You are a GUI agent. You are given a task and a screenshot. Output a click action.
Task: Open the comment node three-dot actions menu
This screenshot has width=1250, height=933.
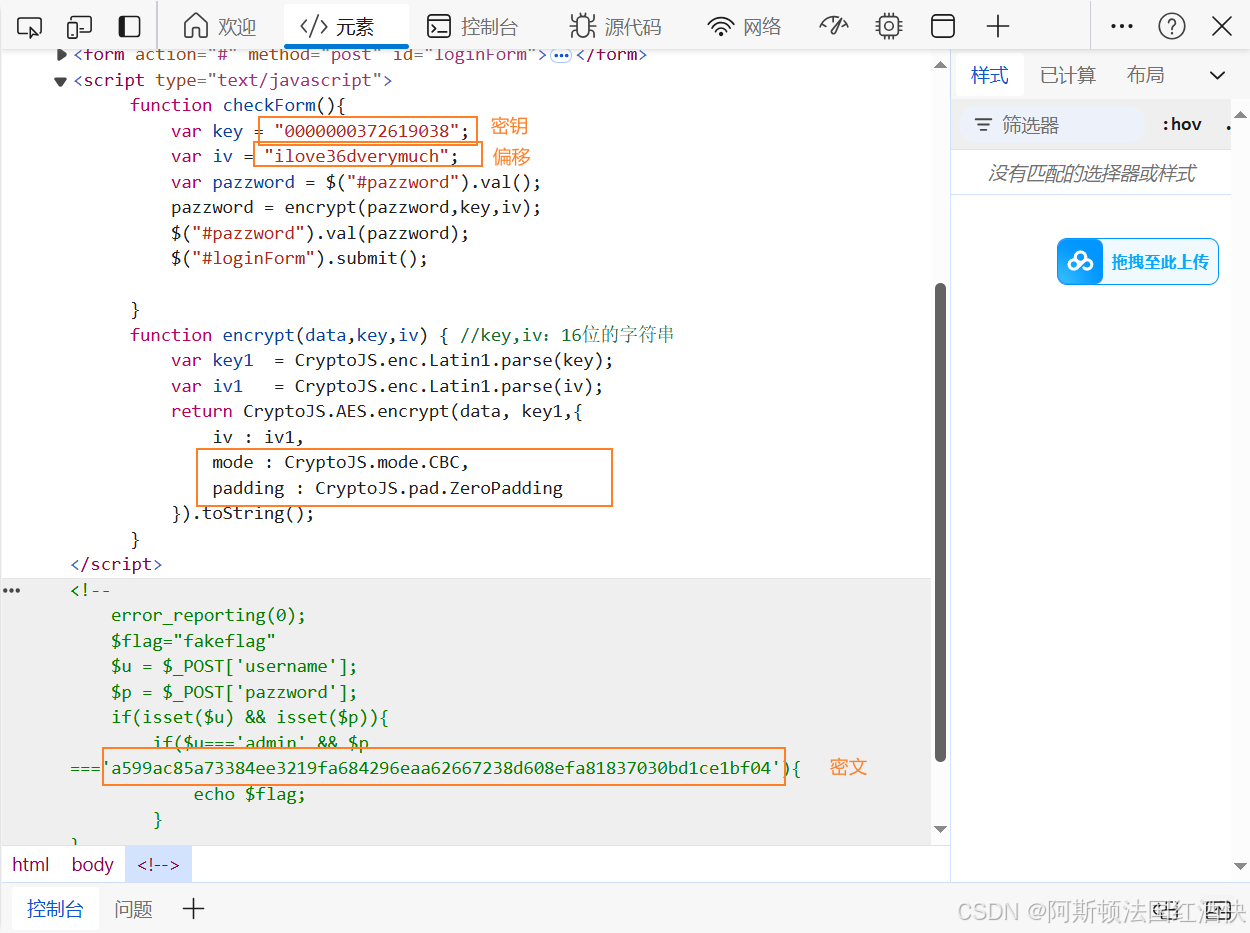coord(12,590)
